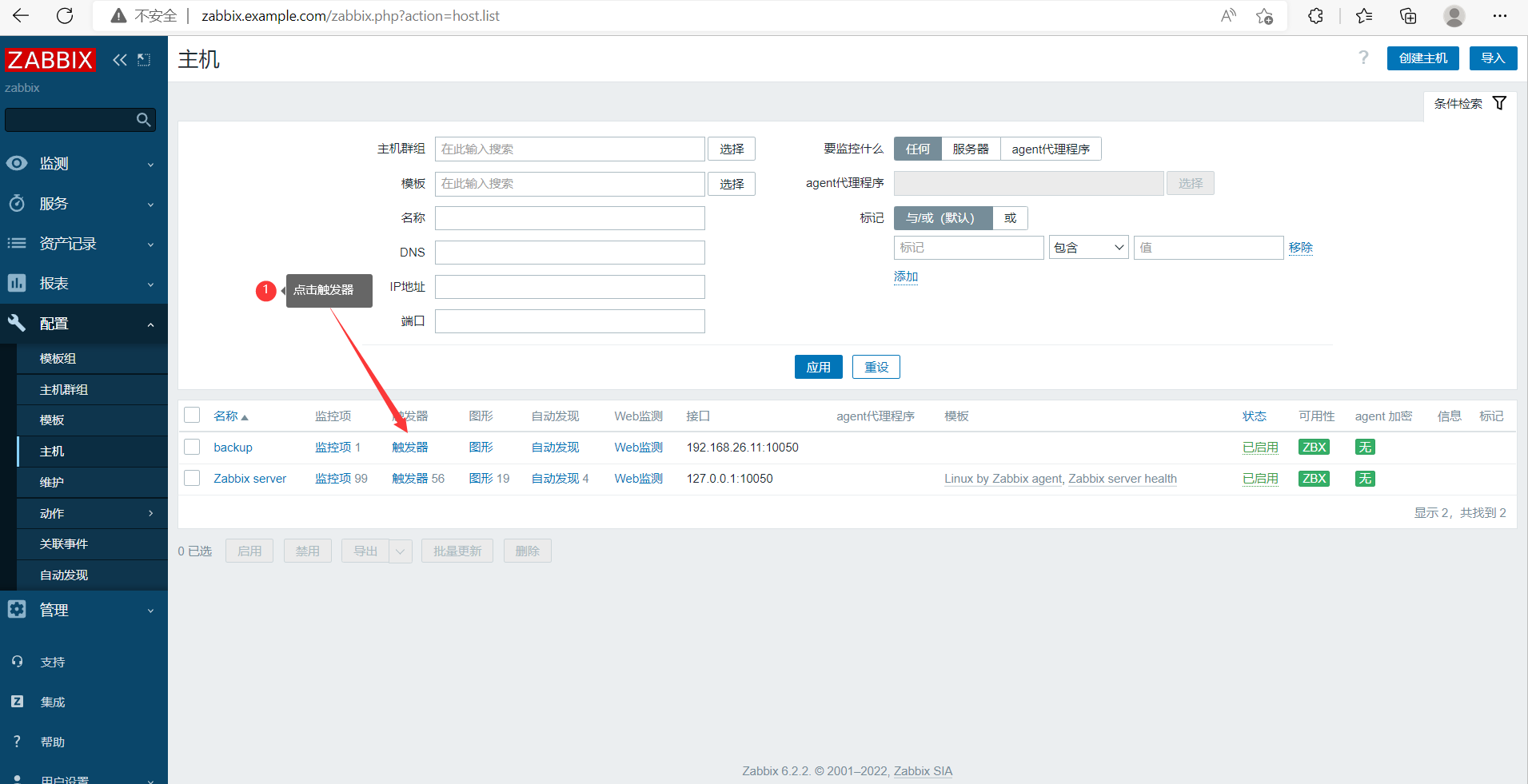Click 添加 to add a tag filter

pos(906,277)
